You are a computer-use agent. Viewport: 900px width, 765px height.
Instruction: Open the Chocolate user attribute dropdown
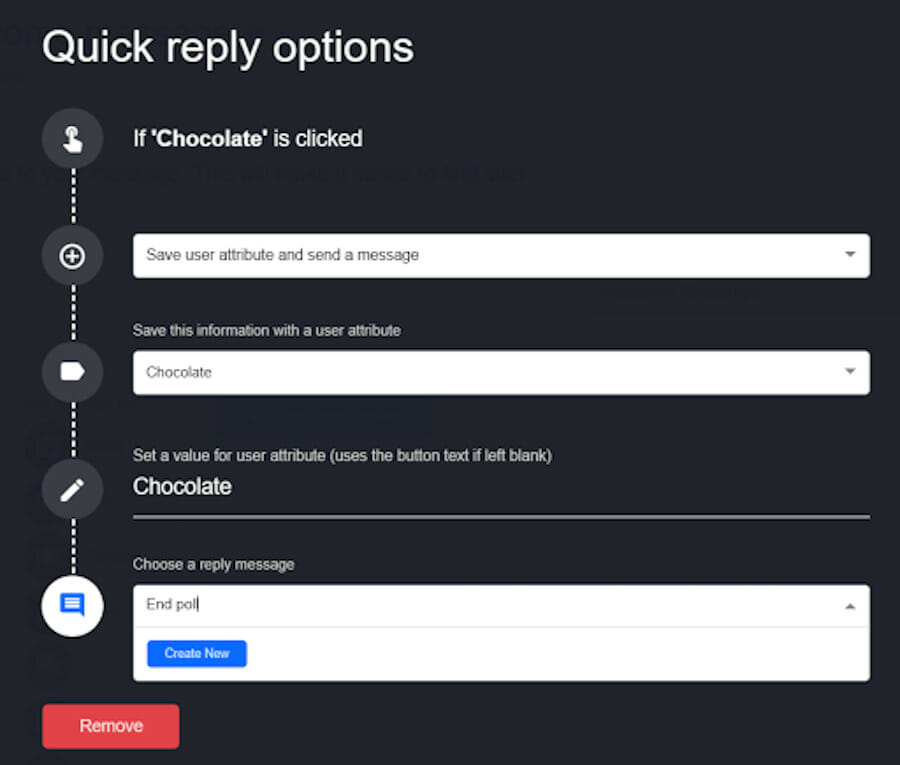coord(501,372)
